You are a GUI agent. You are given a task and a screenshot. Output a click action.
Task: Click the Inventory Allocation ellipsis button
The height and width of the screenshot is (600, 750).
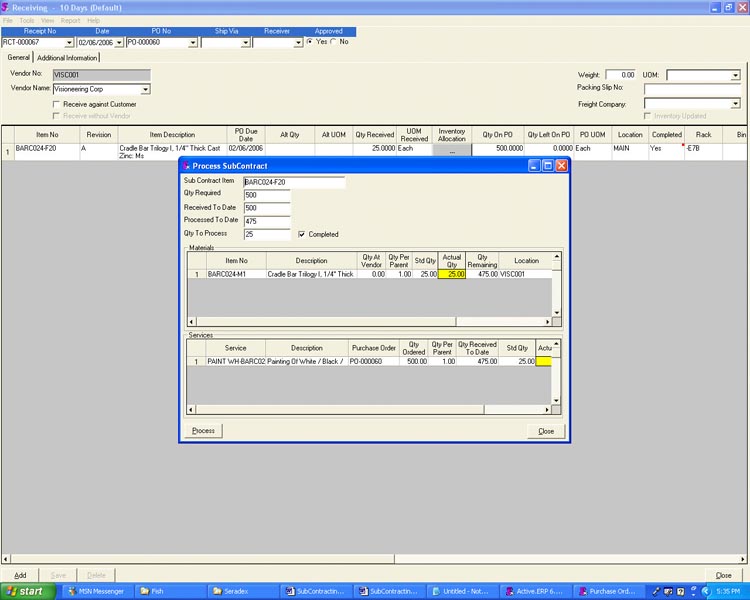[452, 151]
